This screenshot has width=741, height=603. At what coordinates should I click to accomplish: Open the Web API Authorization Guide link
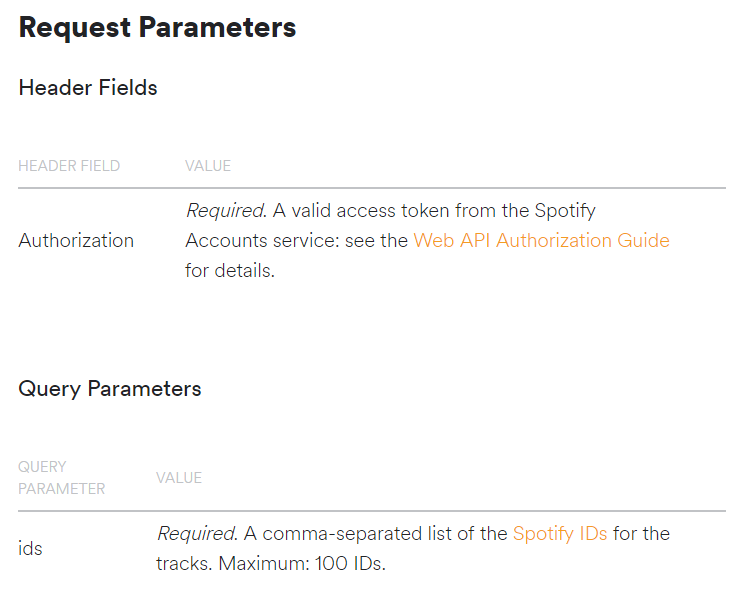click(541, 241)
